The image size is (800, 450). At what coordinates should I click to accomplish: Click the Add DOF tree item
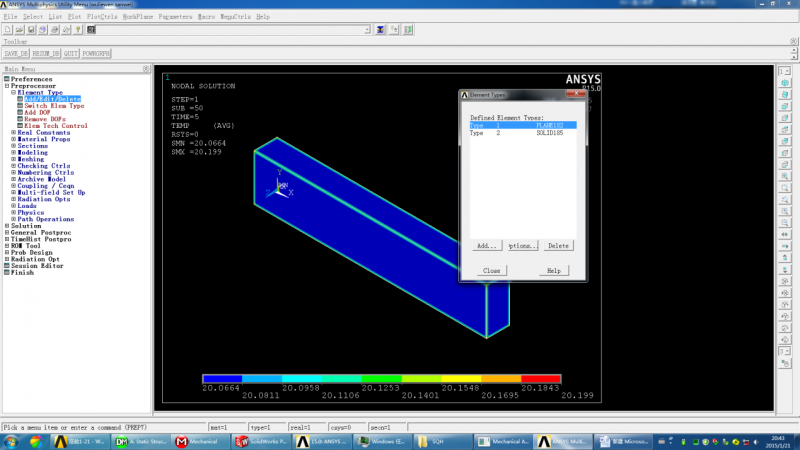click(x=37, y=112)
